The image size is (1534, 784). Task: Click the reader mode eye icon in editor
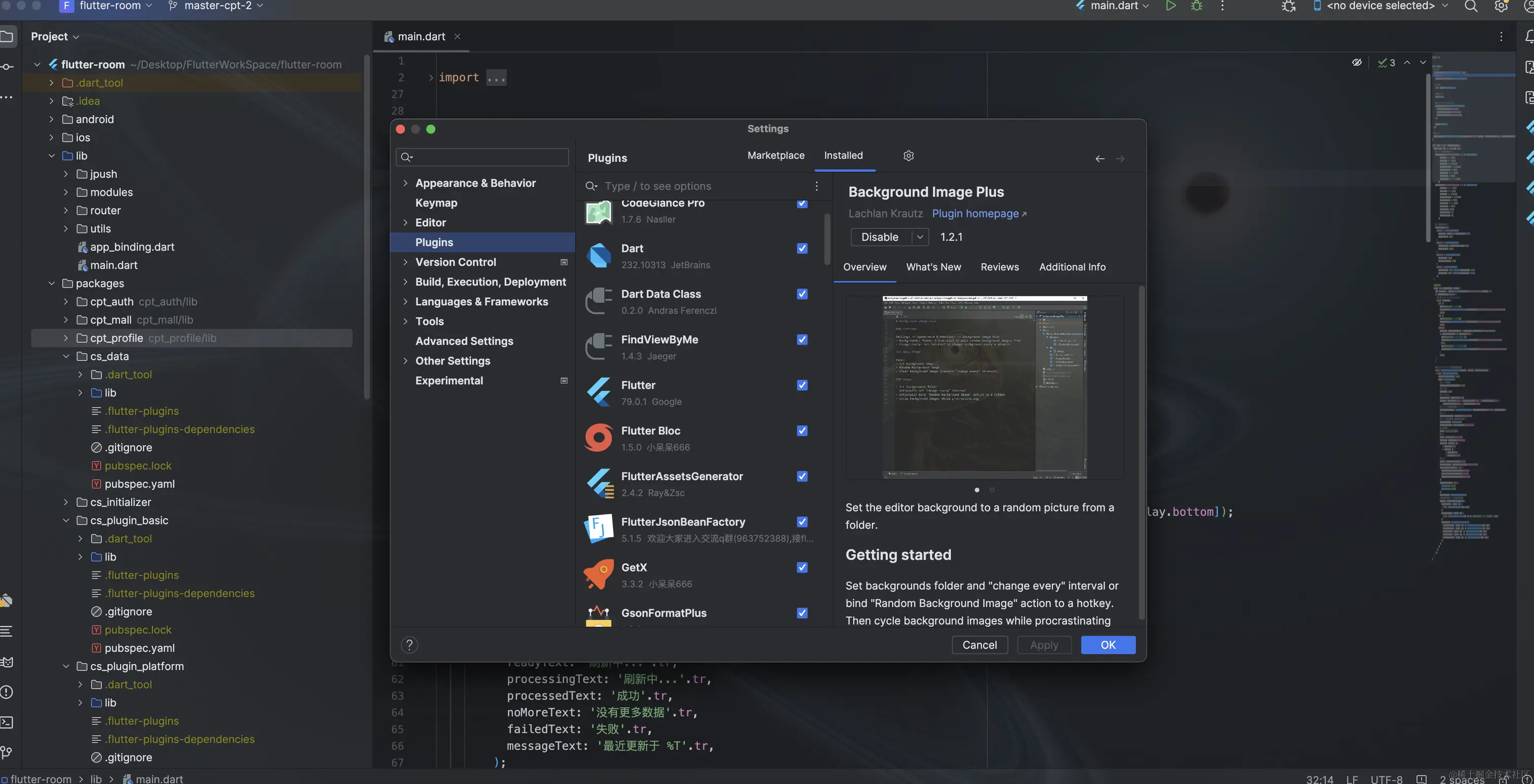pyautogui.click(x=1356, y=62)
